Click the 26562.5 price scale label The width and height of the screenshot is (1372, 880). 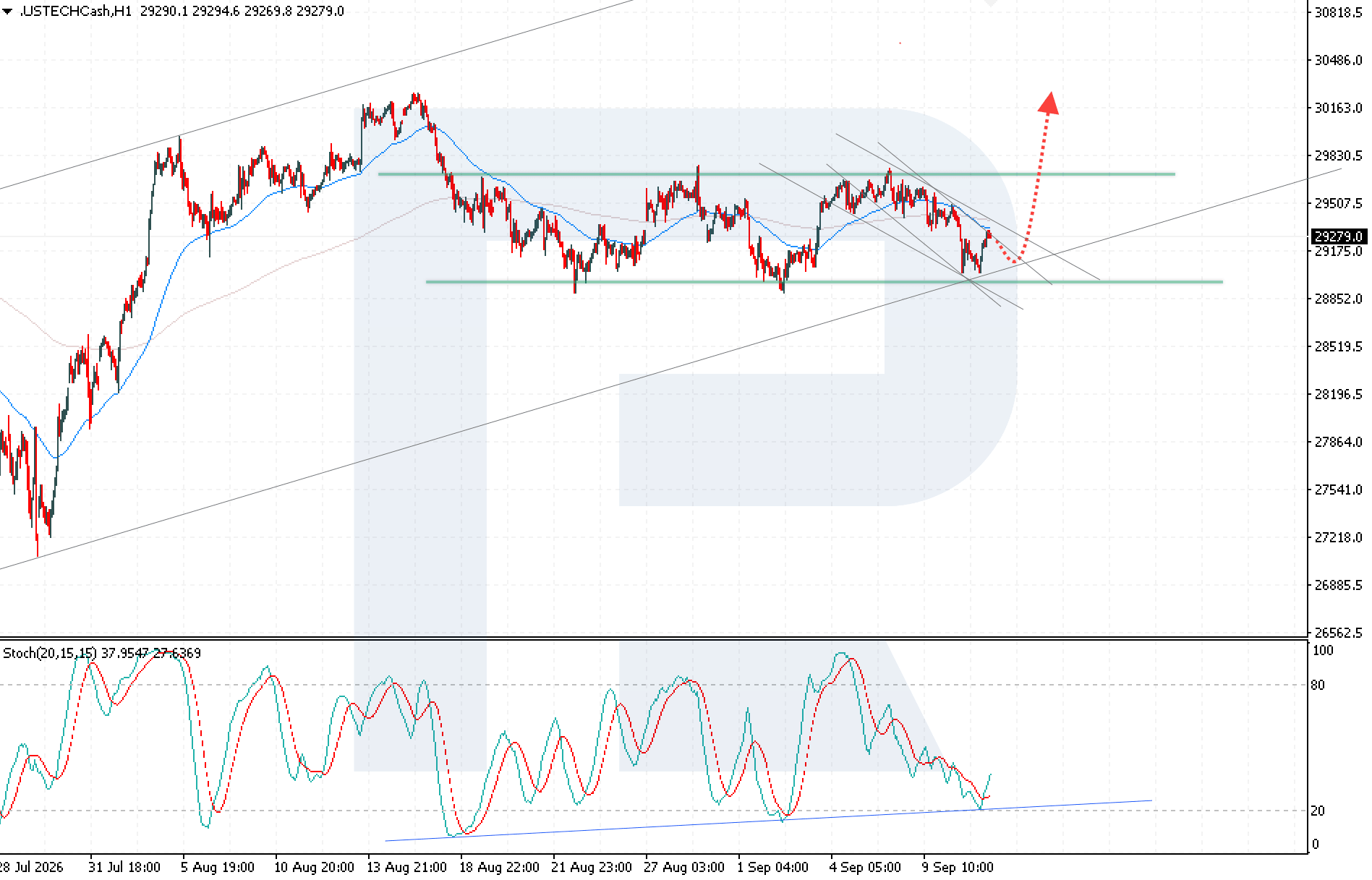(x=1338, y=633)
